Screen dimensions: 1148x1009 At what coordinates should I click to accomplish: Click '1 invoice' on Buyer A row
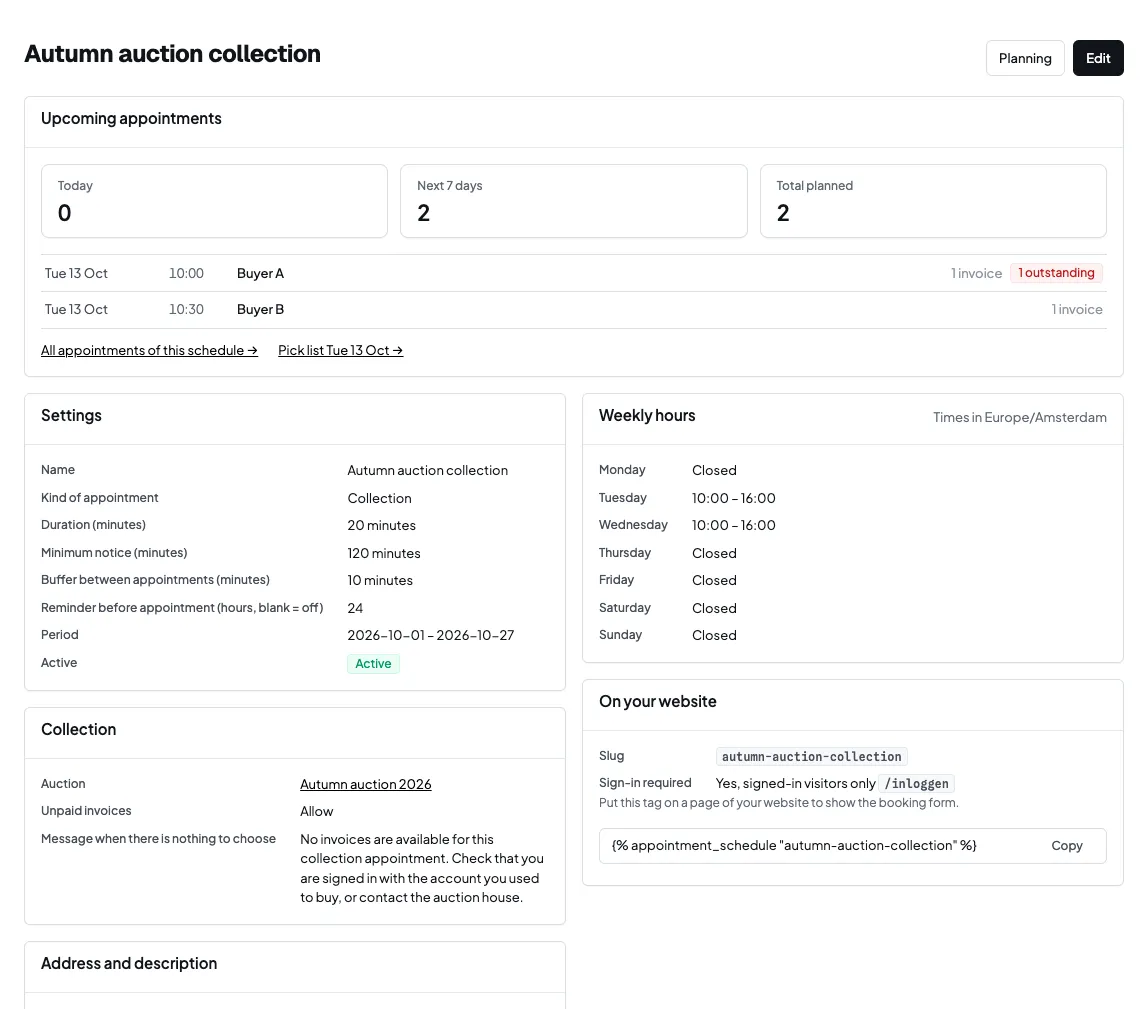(976, 273)
